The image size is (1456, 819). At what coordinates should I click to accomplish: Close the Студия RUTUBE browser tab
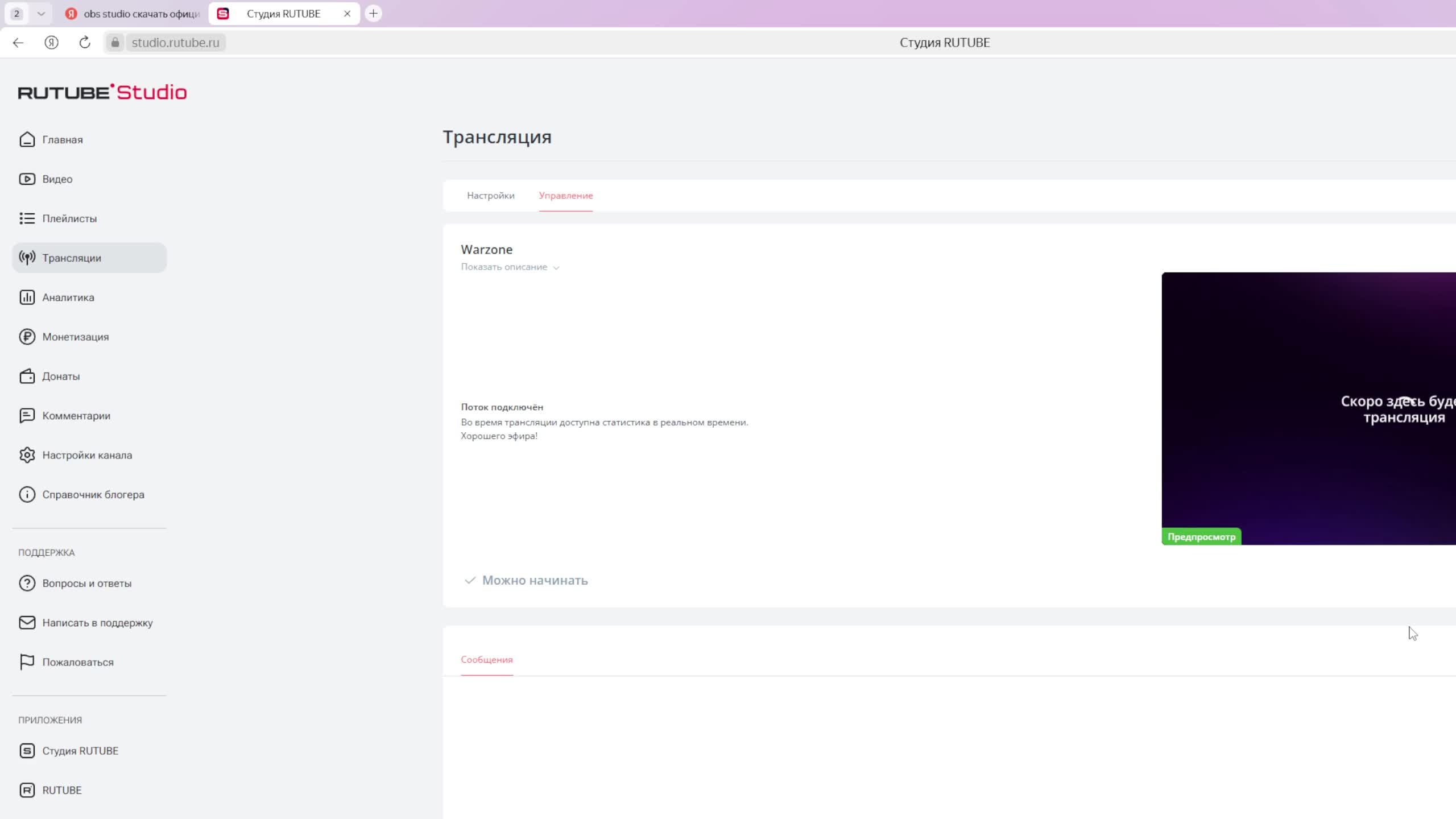coord(347,14)
